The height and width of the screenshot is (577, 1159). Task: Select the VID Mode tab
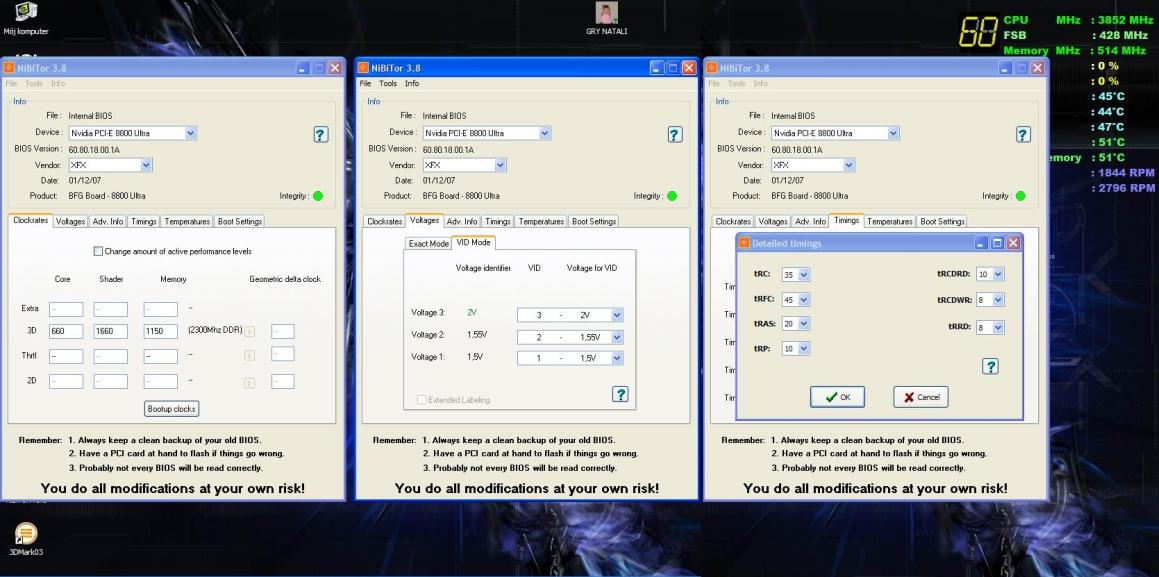pos(473,242)
